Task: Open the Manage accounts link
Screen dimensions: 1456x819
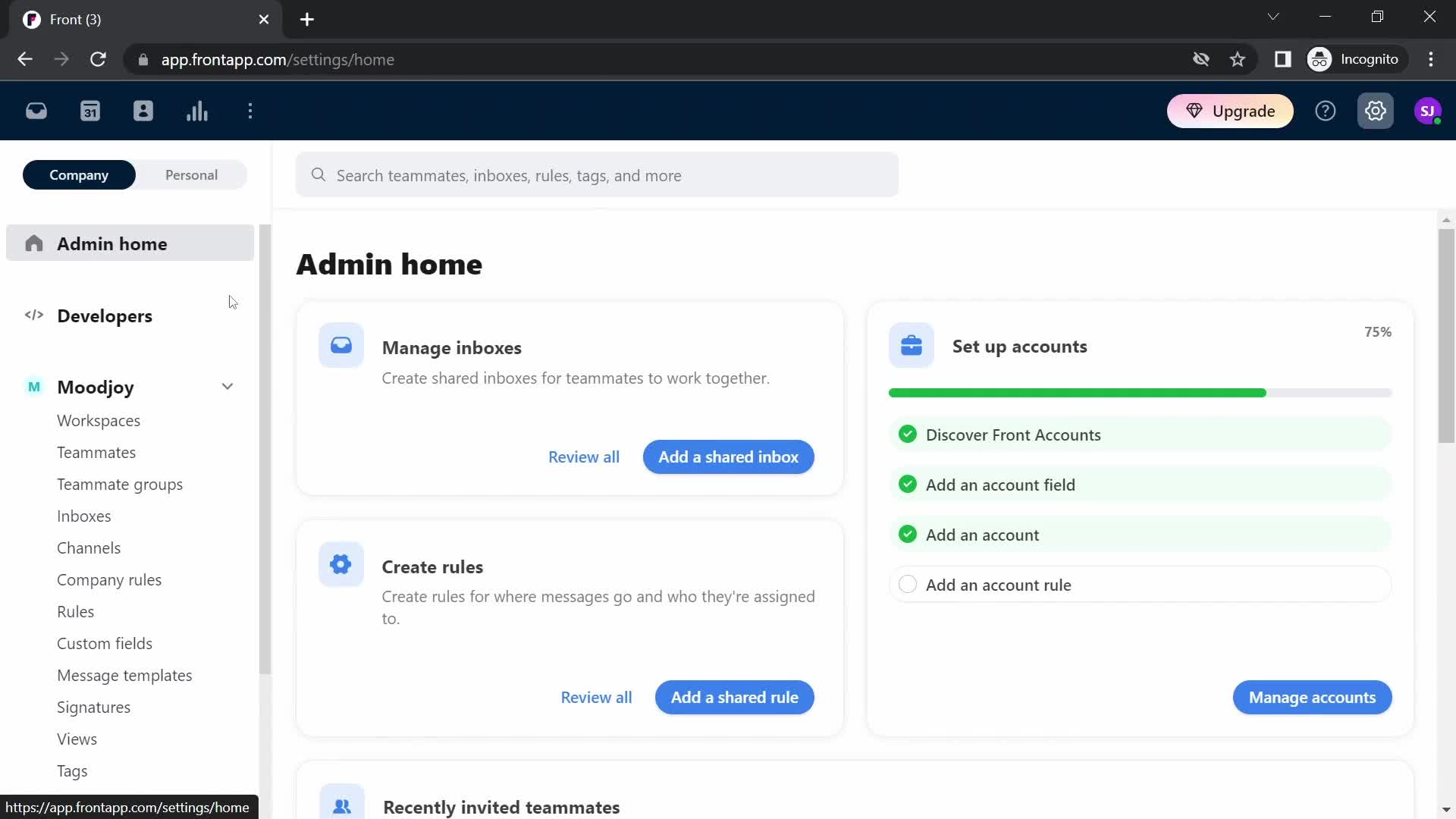Action: pos(1312,697)
